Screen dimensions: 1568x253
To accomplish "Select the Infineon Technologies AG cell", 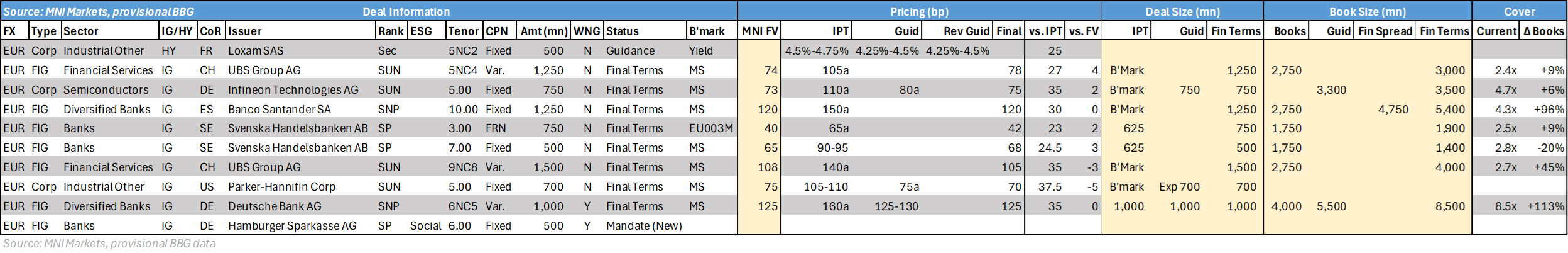I will tap(293, 89).
